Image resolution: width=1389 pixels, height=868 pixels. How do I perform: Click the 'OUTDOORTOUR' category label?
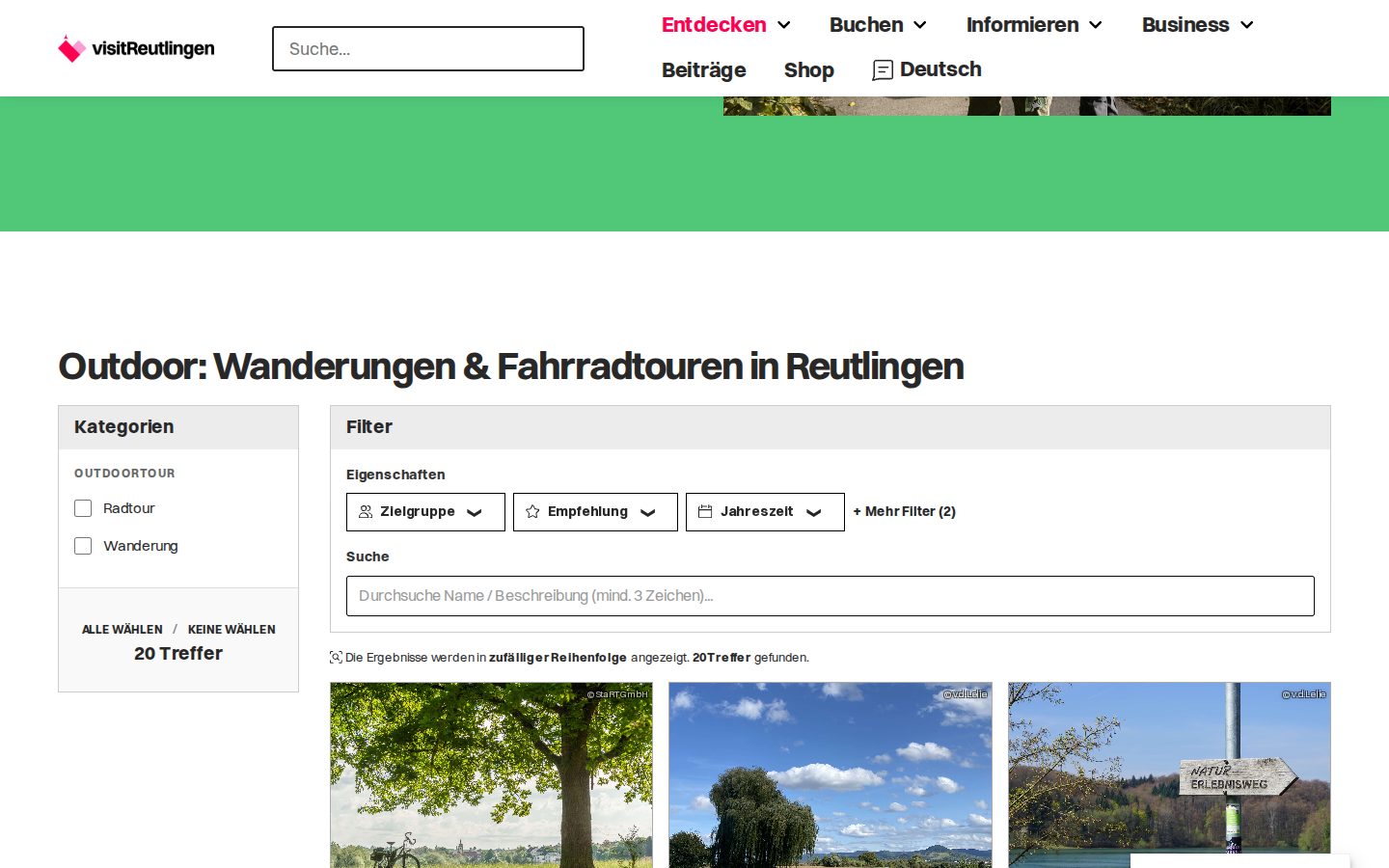click(x=124, y=474)
